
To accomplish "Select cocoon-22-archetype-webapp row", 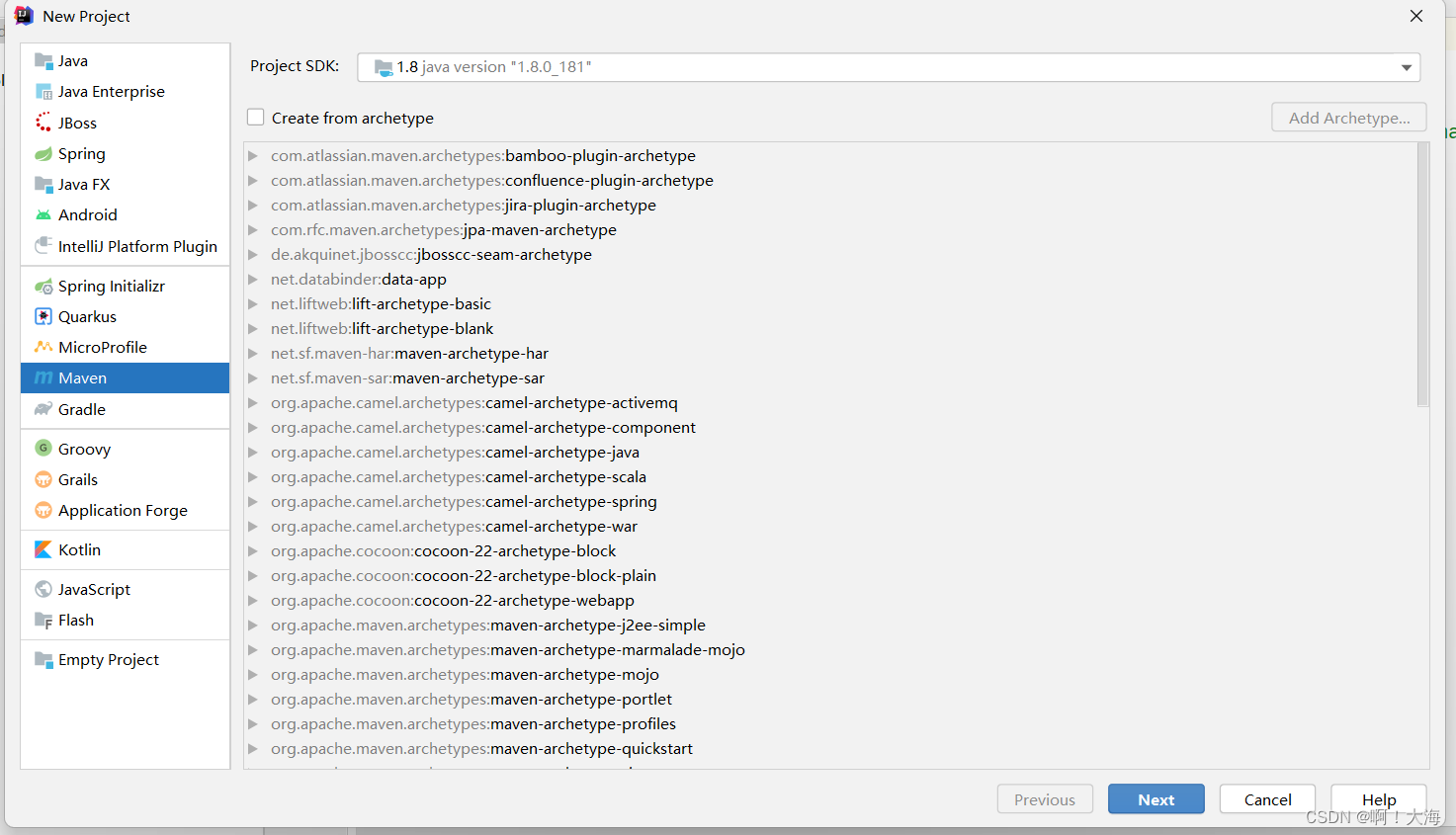I will tap(830, 601).
